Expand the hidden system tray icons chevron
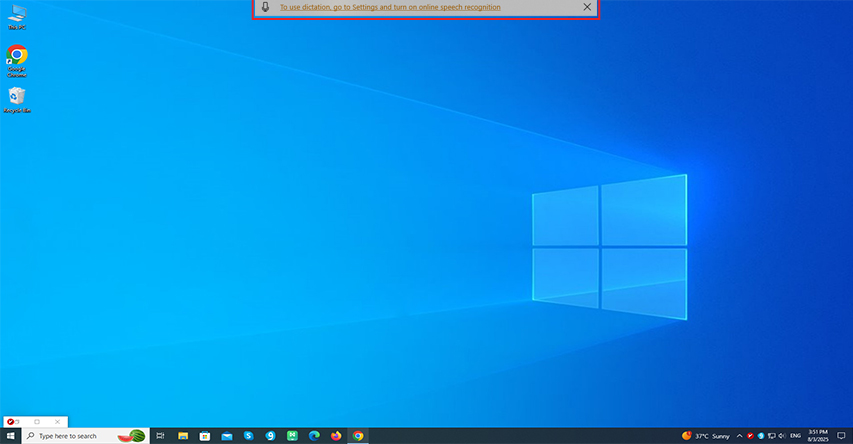The image size is (853, 444). tap(739, 436)
